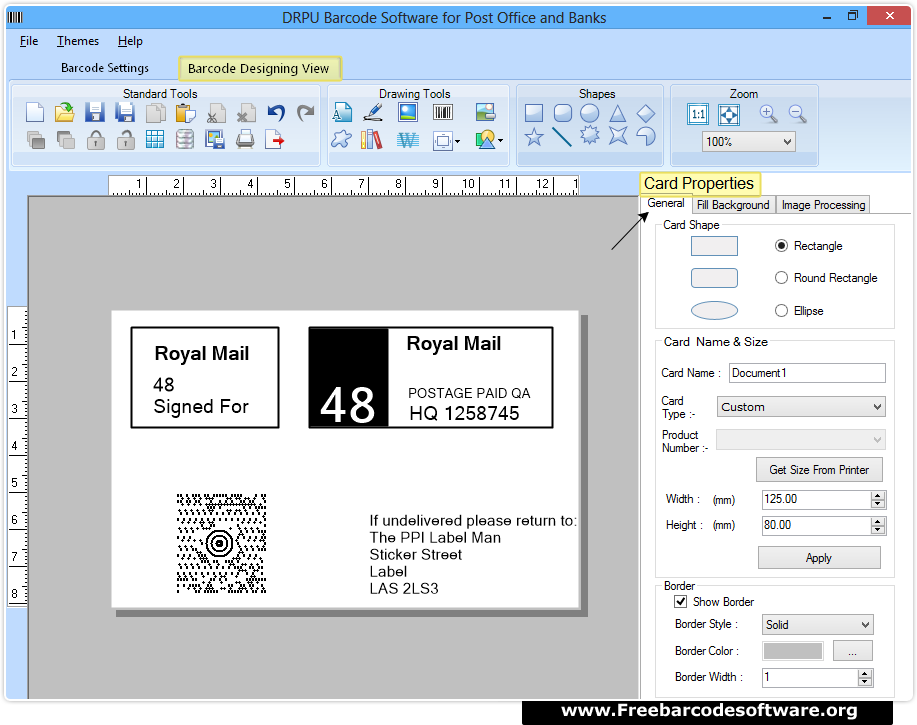This screenshot has width=917, height=725.
Task: Select the Round Rectangle card shape
Action: [781, 278]
